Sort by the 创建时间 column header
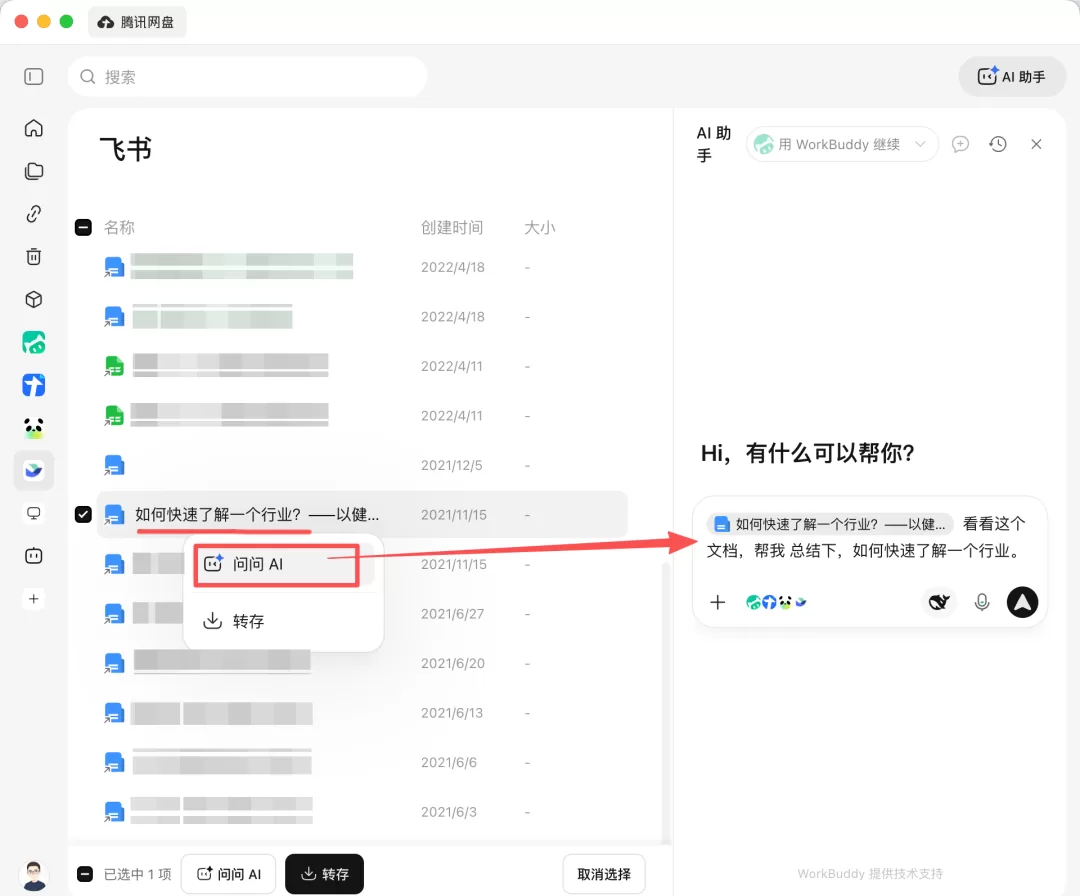The width and height of the screenshot is (1080, 896). 452,227
